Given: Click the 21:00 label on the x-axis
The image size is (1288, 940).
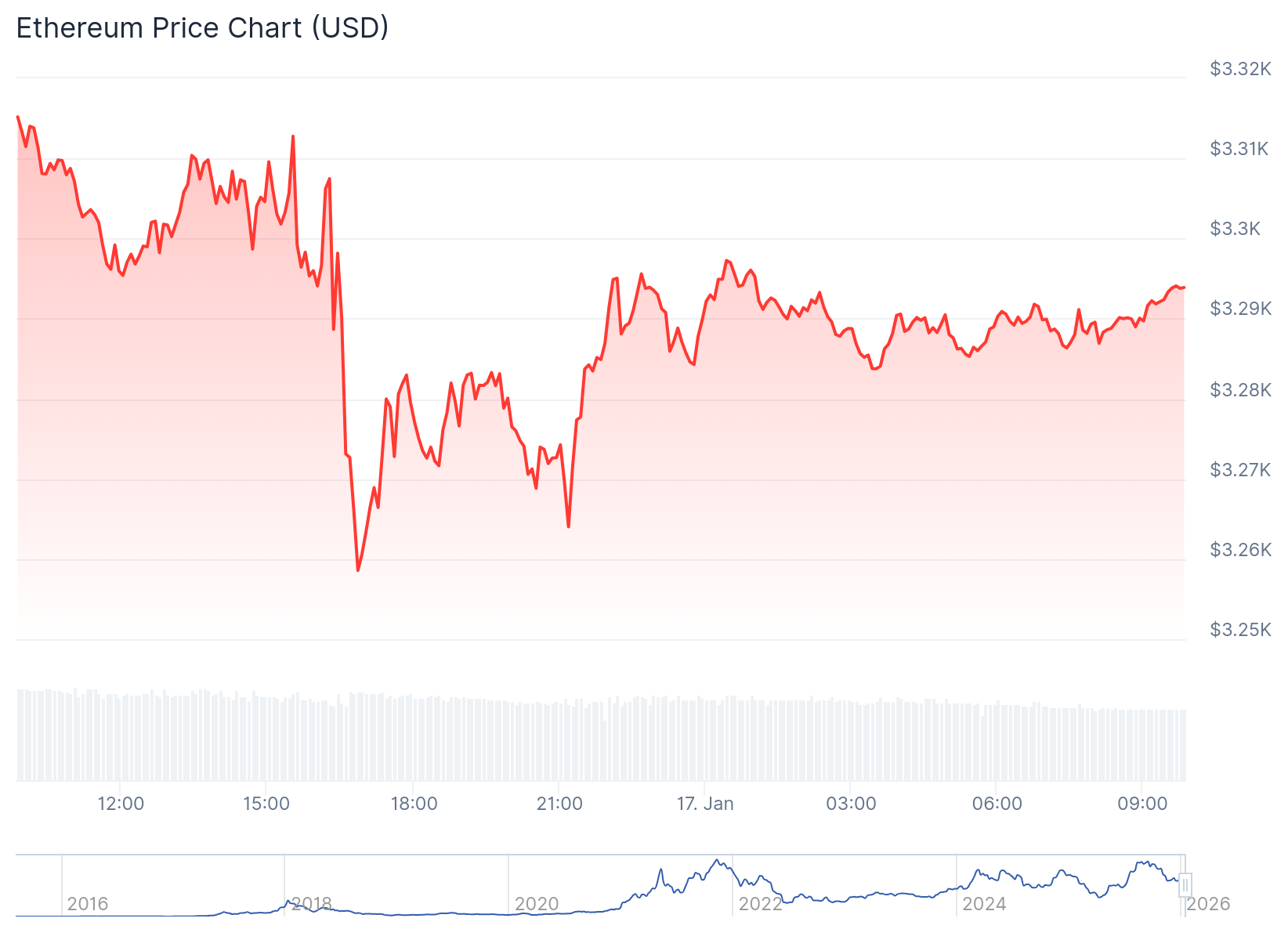Looking at the screenshot, I should tap(559, 804).
